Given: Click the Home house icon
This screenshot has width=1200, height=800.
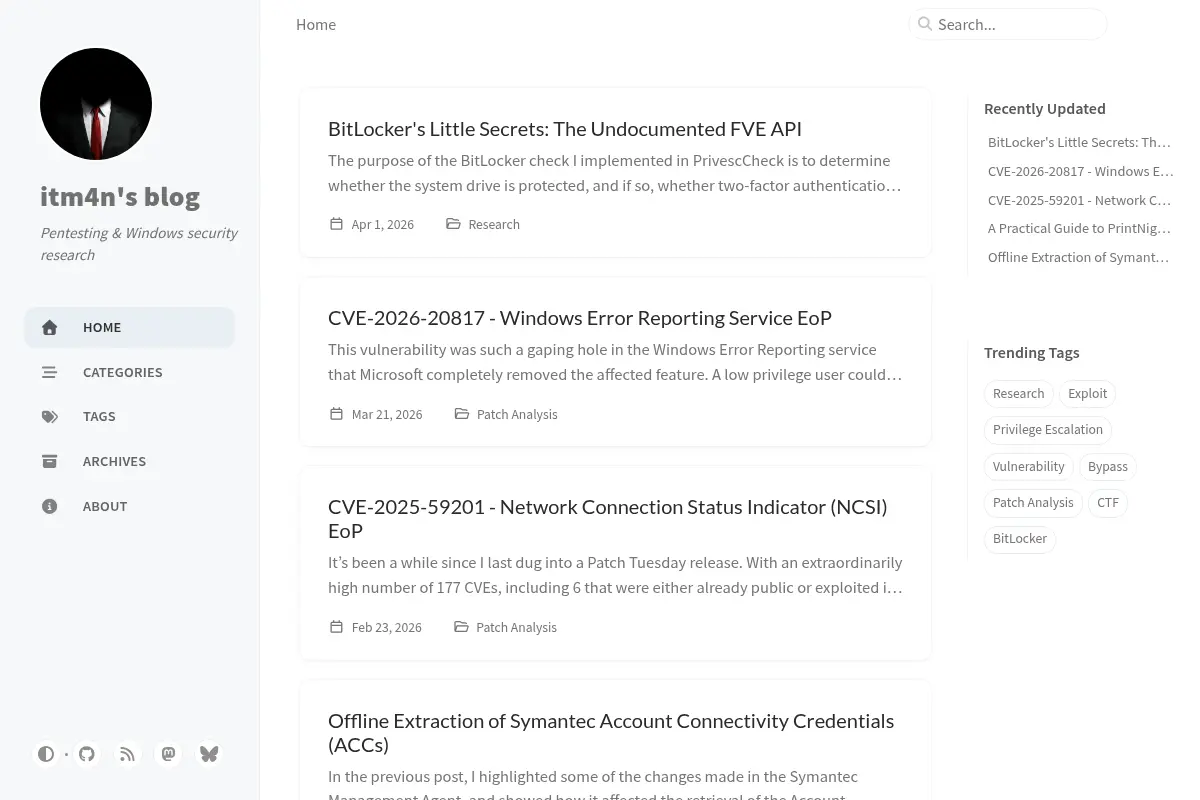Looking at the screenshot, I should point(50,327).
